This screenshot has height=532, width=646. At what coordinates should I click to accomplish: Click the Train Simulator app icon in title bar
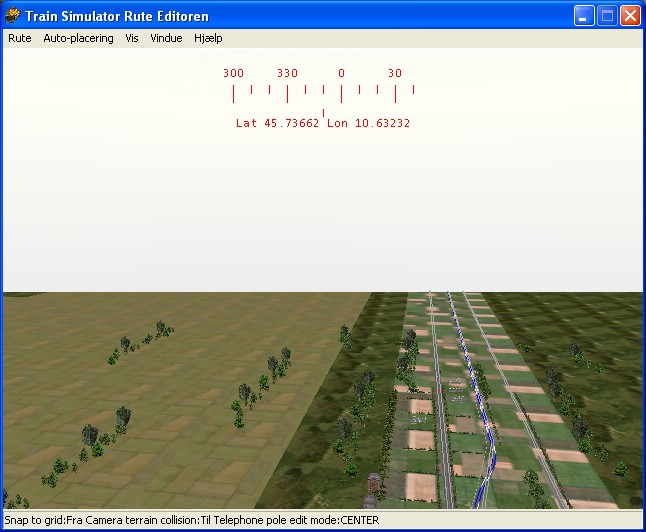[12, 16]
